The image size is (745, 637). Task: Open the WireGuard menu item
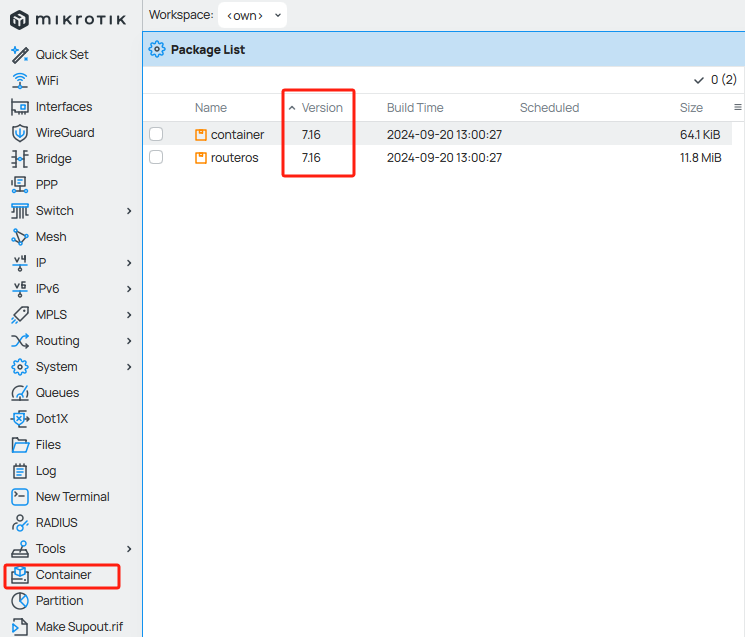tap(65, 133)
